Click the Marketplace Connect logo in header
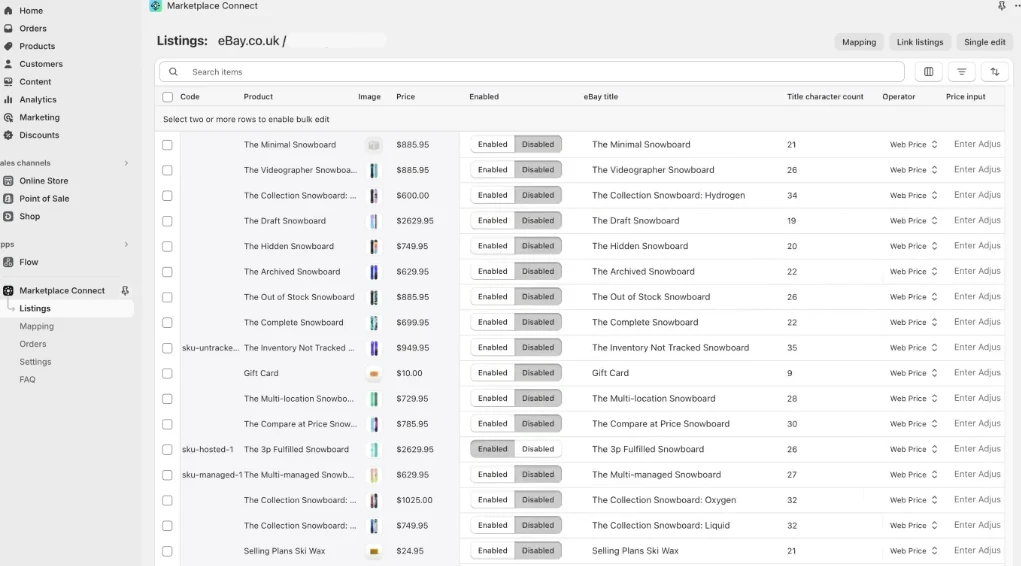The image size is (1021, 566). pyautogui.click(x=156, y=6)
